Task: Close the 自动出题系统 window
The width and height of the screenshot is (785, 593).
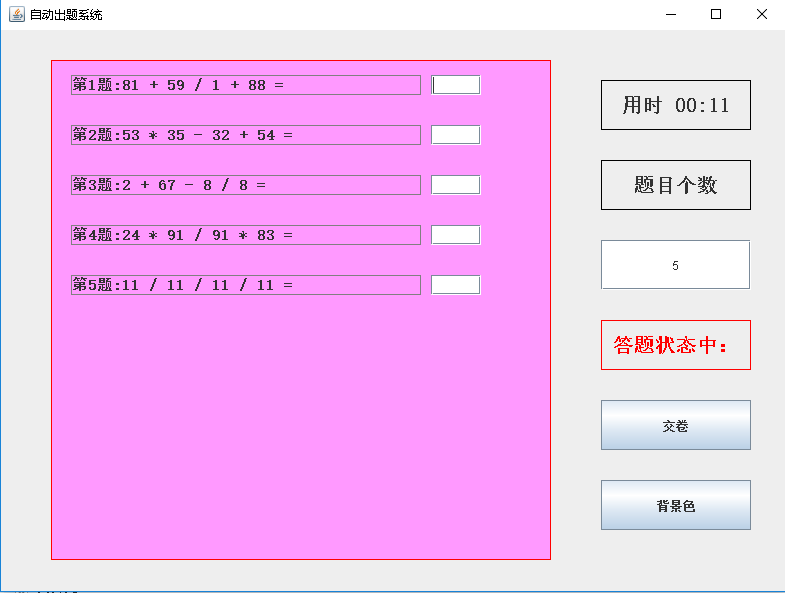Action: pos(761,15)
